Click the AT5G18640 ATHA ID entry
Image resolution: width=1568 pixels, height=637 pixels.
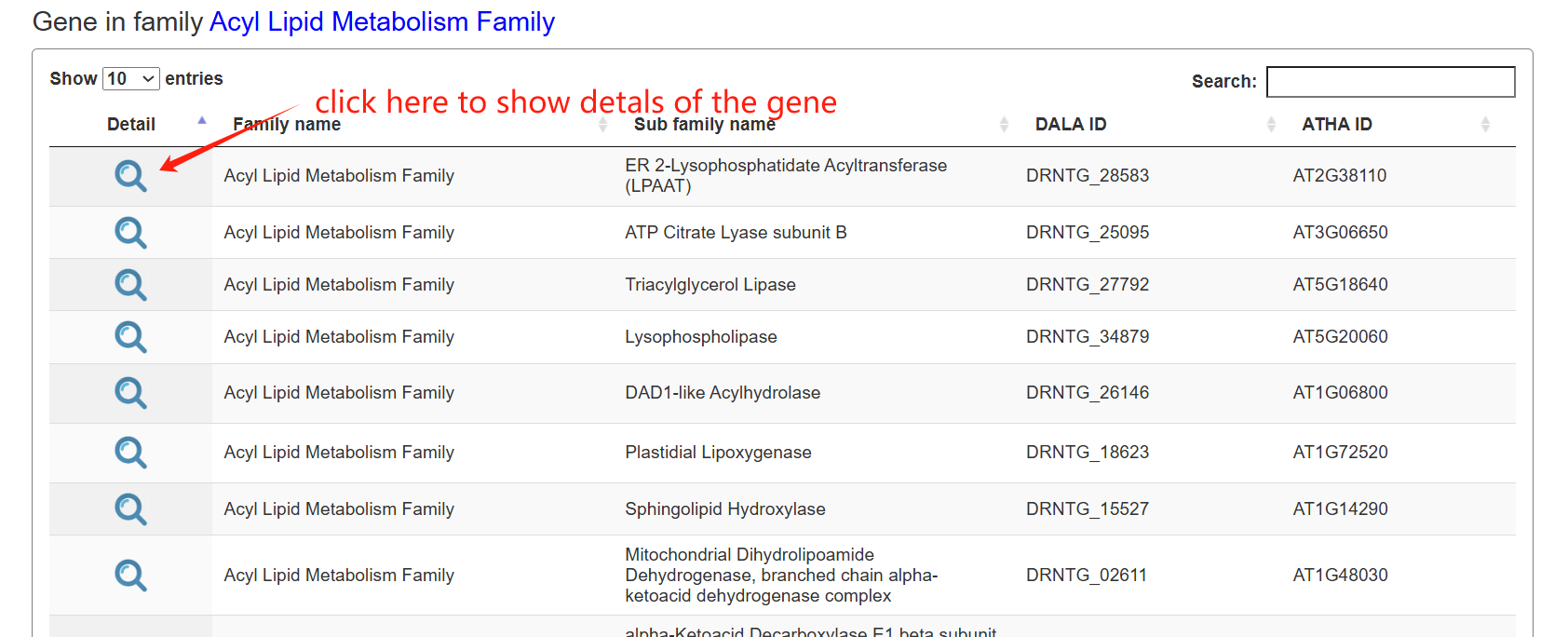(1340, 284)
